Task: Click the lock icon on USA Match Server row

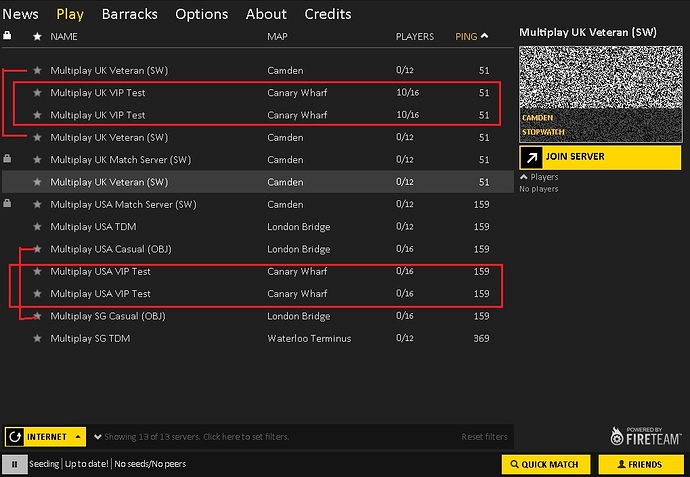Action: [8, 204]
